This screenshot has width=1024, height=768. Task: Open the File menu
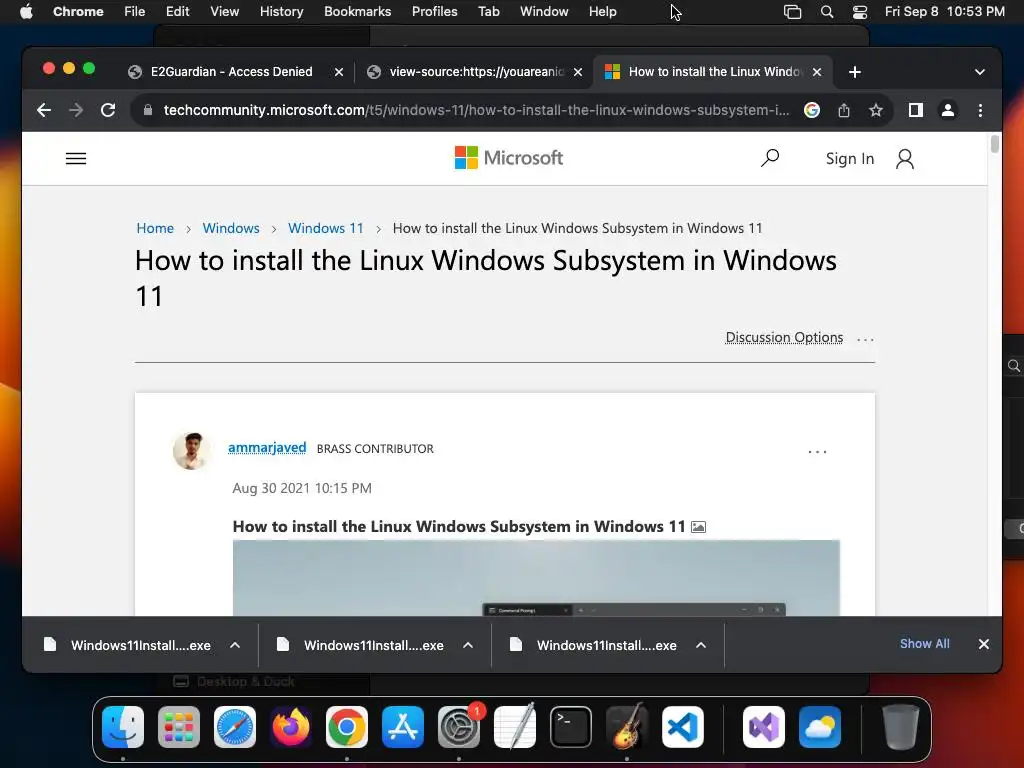(x=135, y=12)
